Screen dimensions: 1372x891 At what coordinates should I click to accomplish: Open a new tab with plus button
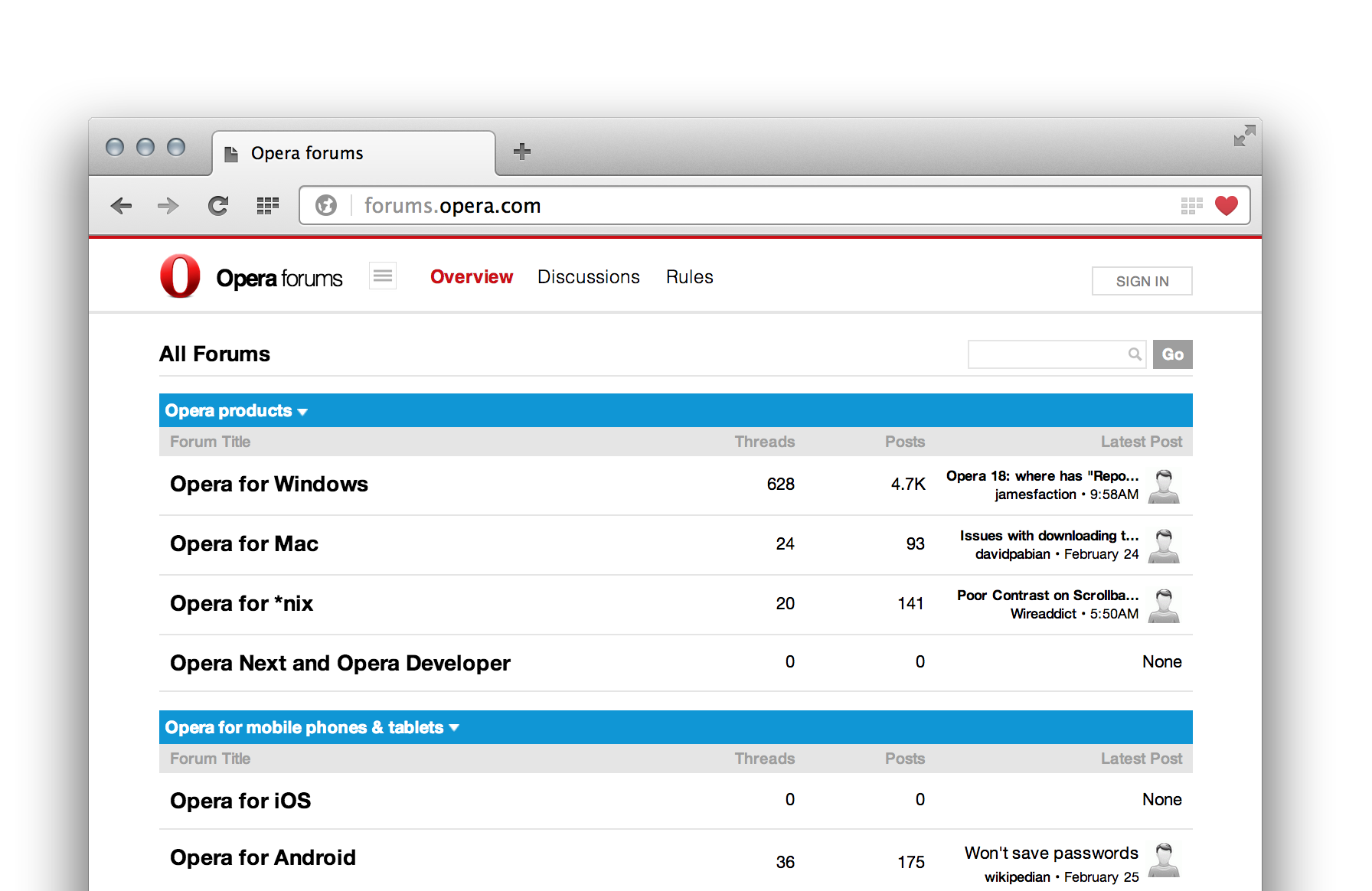522,152
